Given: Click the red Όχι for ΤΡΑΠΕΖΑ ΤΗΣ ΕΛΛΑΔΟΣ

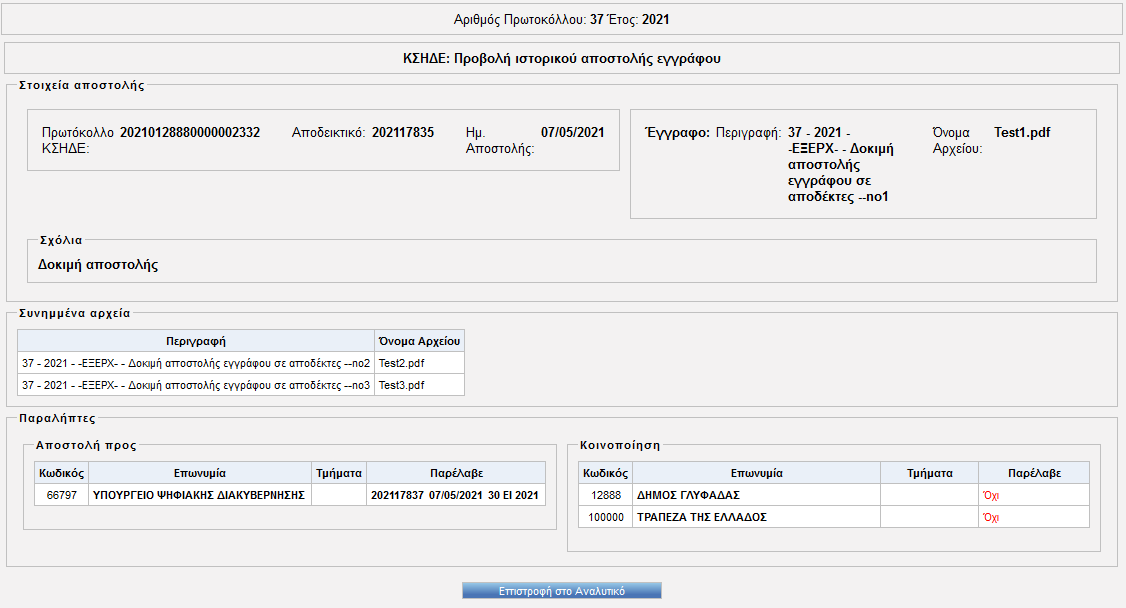Looking at the screenshot, I should (992, 517).
